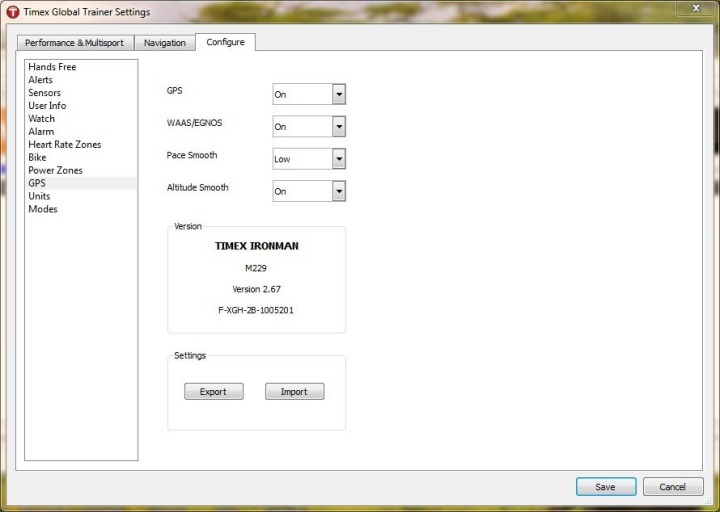The height and width of the screenshot is (512, 720).
Task: Switch to the Performance & Multisport tab
Action: (75, 43)
